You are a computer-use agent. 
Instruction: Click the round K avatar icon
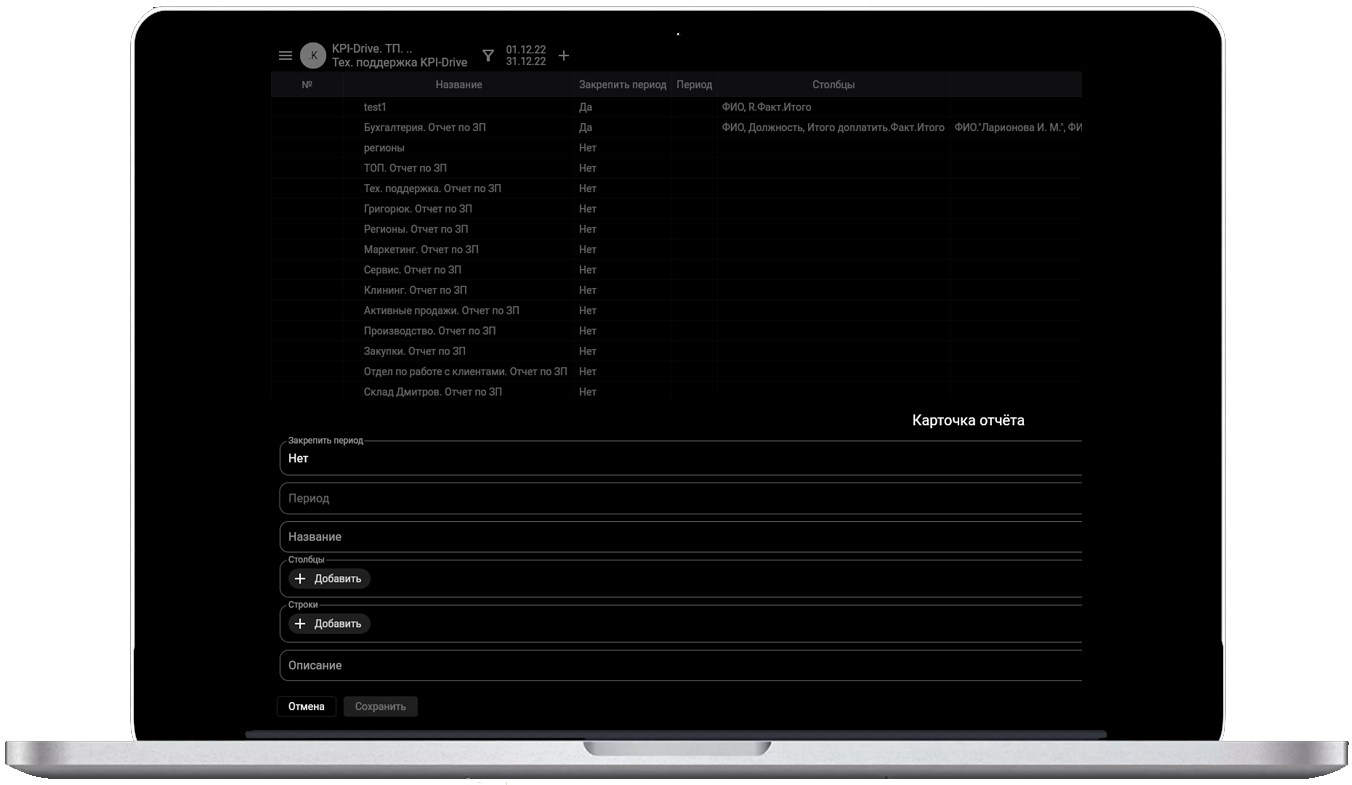tap(314, 56)
